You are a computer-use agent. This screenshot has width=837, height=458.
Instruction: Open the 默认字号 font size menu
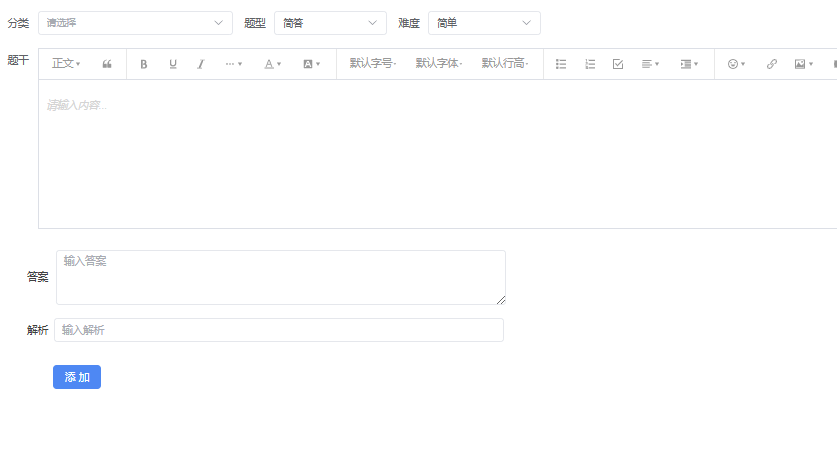tap(373, 64)
